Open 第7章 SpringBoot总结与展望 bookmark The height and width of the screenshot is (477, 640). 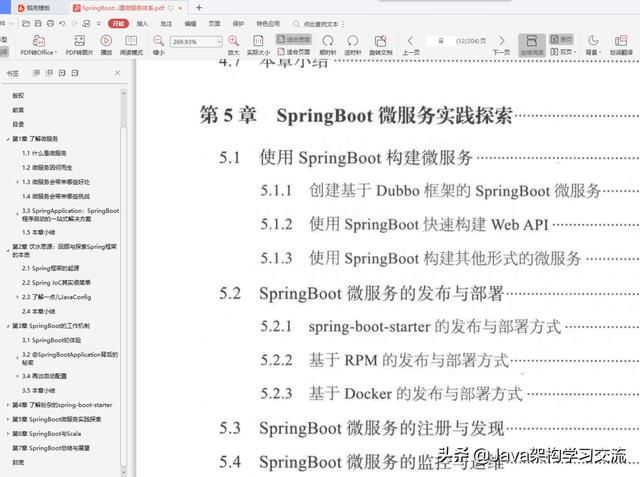pyautogui.click(x=51, y=448)
